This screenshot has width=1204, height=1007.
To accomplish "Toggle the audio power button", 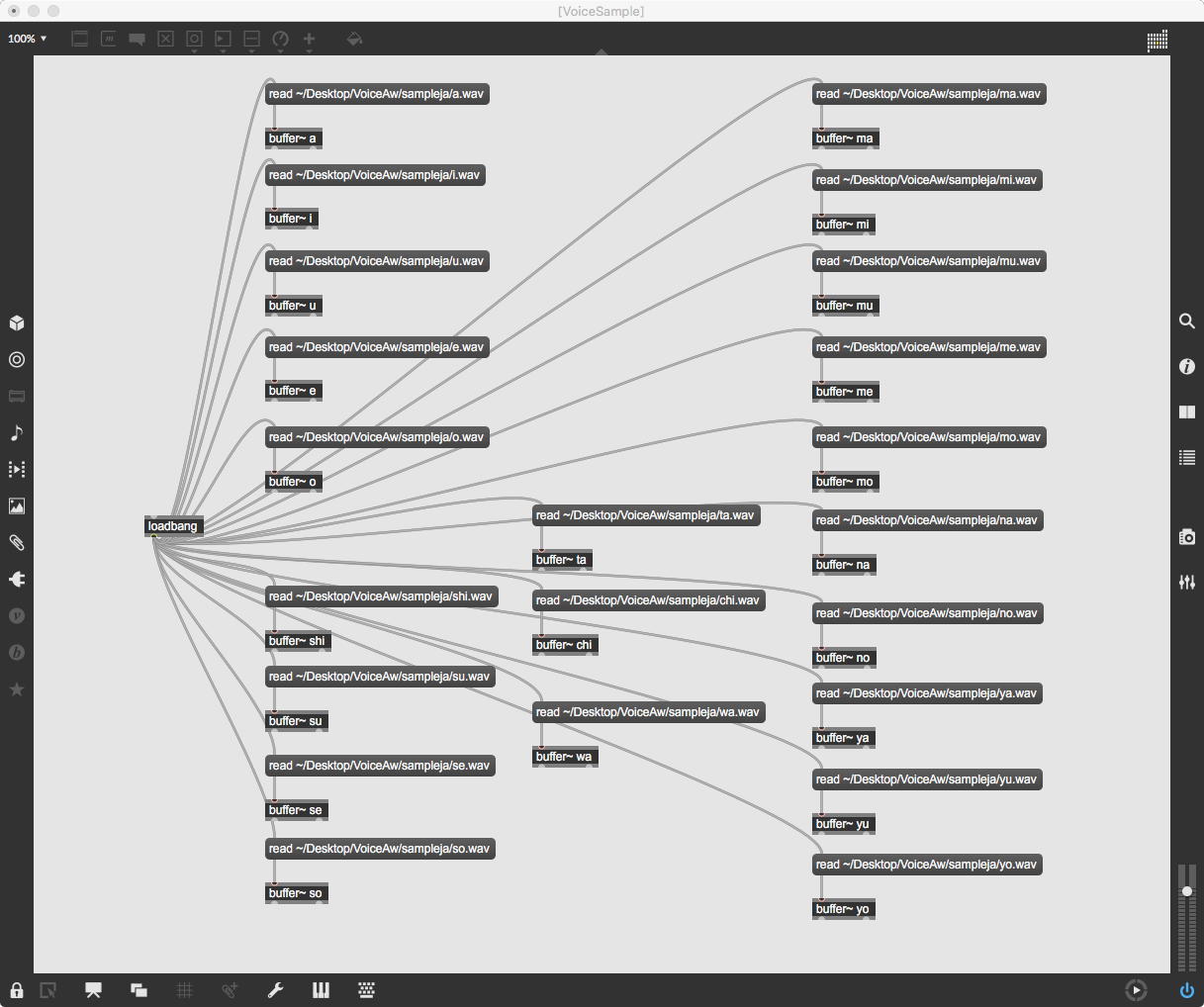I will [1187, 990].
